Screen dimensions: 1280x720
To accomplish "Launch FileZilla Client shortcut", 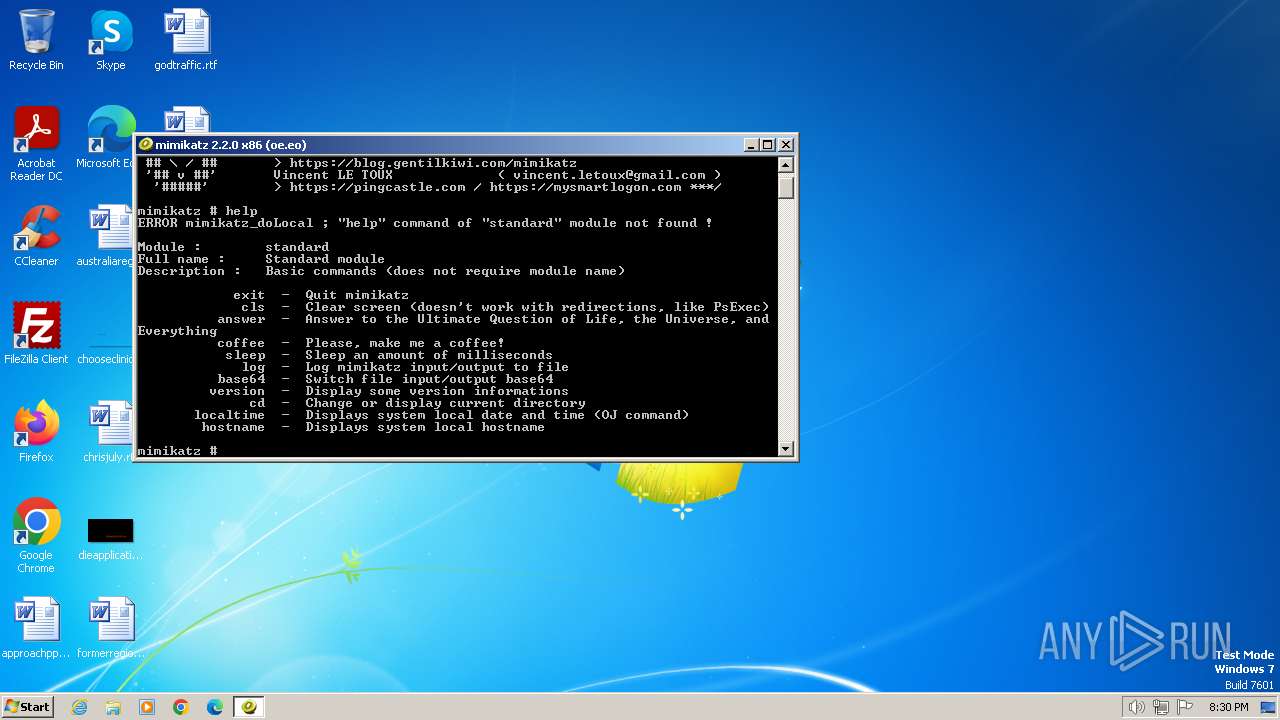I will (x=36, y=334).
